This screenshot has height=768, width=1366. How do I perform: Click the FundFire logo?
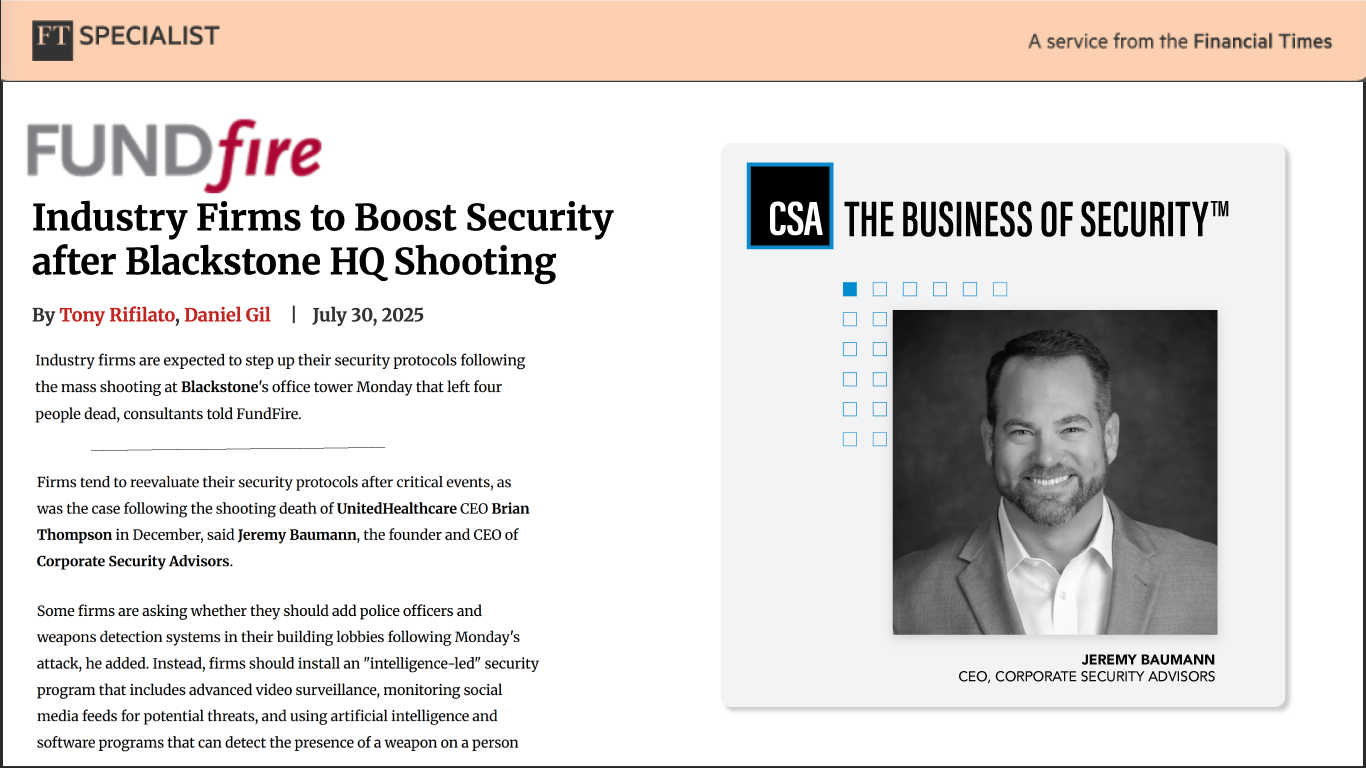coord(174,154)
